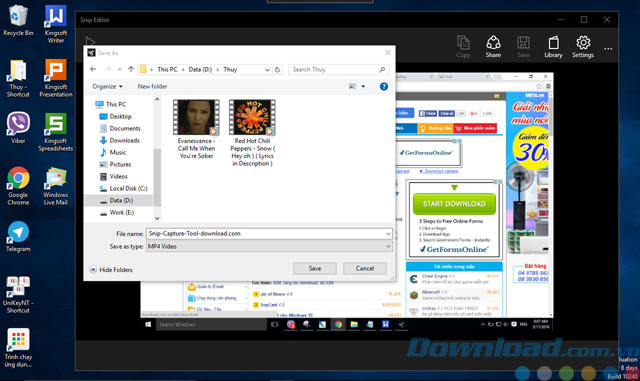Expand the address bar path dropdown

(267, 70)
